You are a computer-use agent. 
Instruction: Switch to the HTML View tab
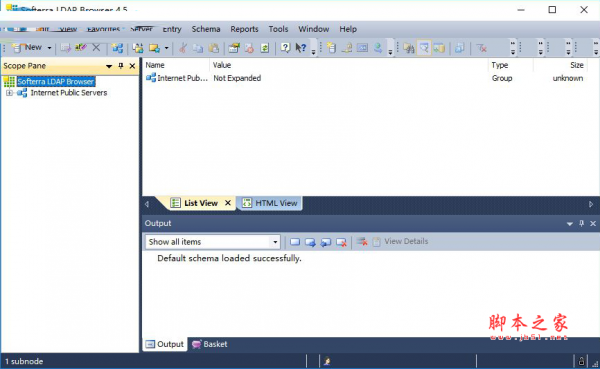270,203
